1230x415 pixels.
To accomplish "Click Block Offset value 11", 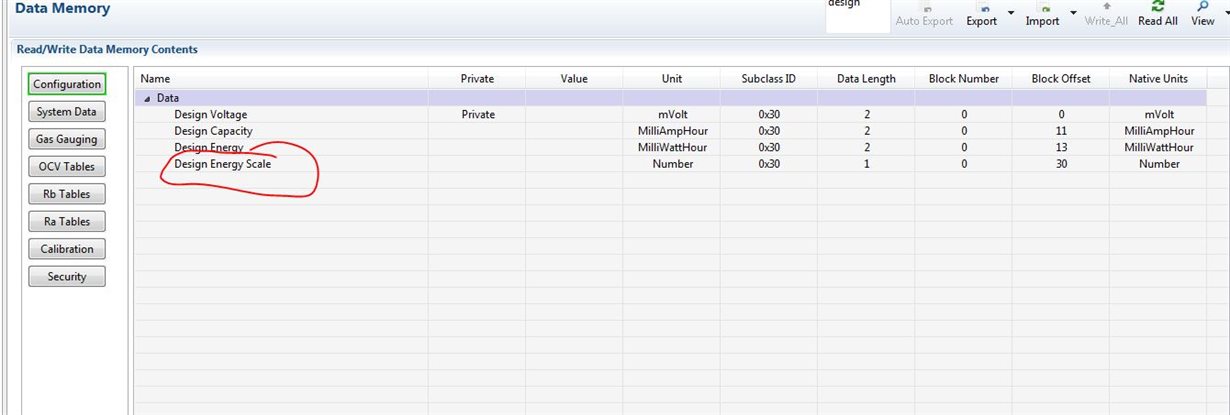I will tap(1061, 131).
